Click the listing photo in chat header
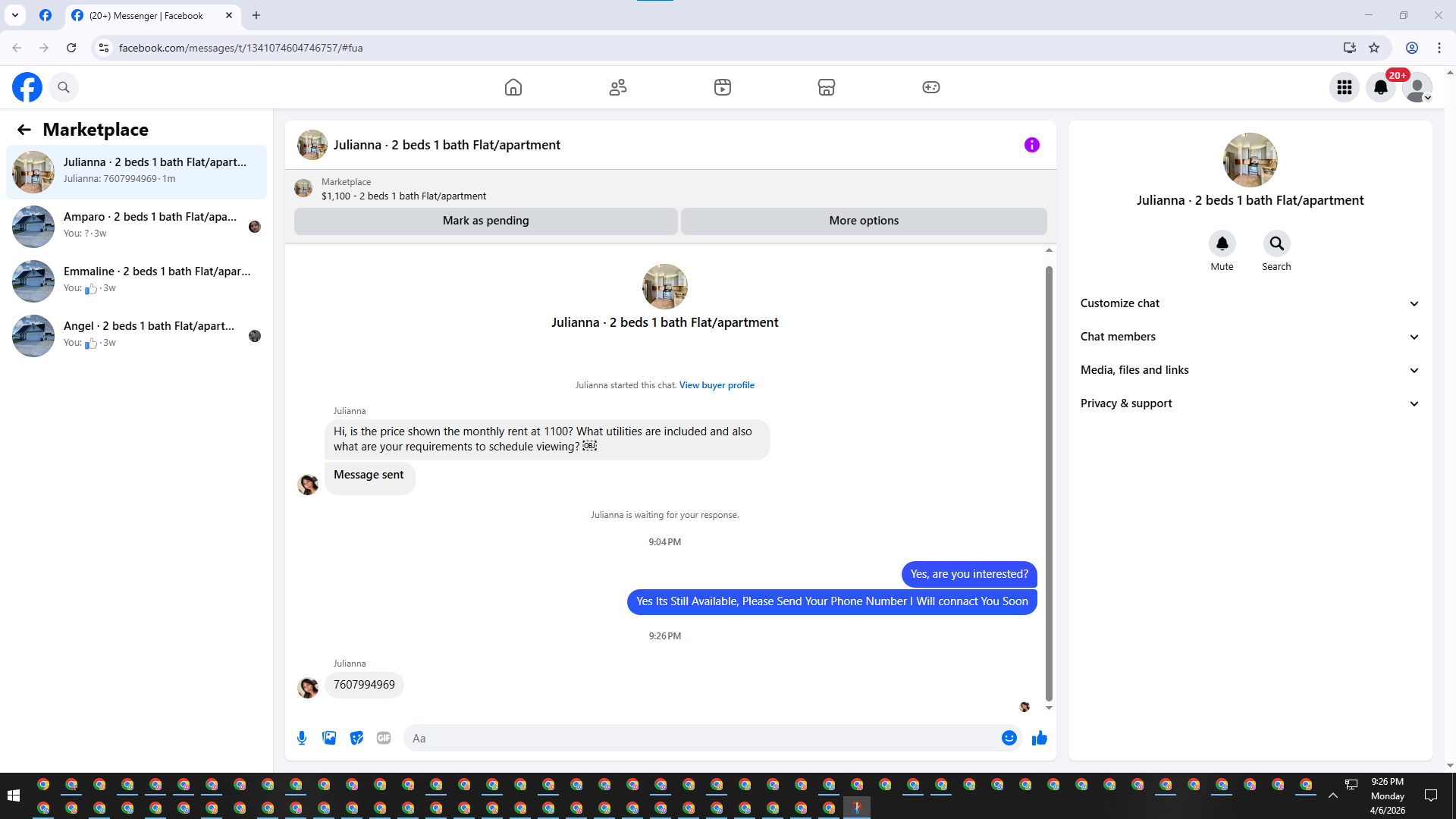The image size is (1456, 819). [x=312, y=145]
